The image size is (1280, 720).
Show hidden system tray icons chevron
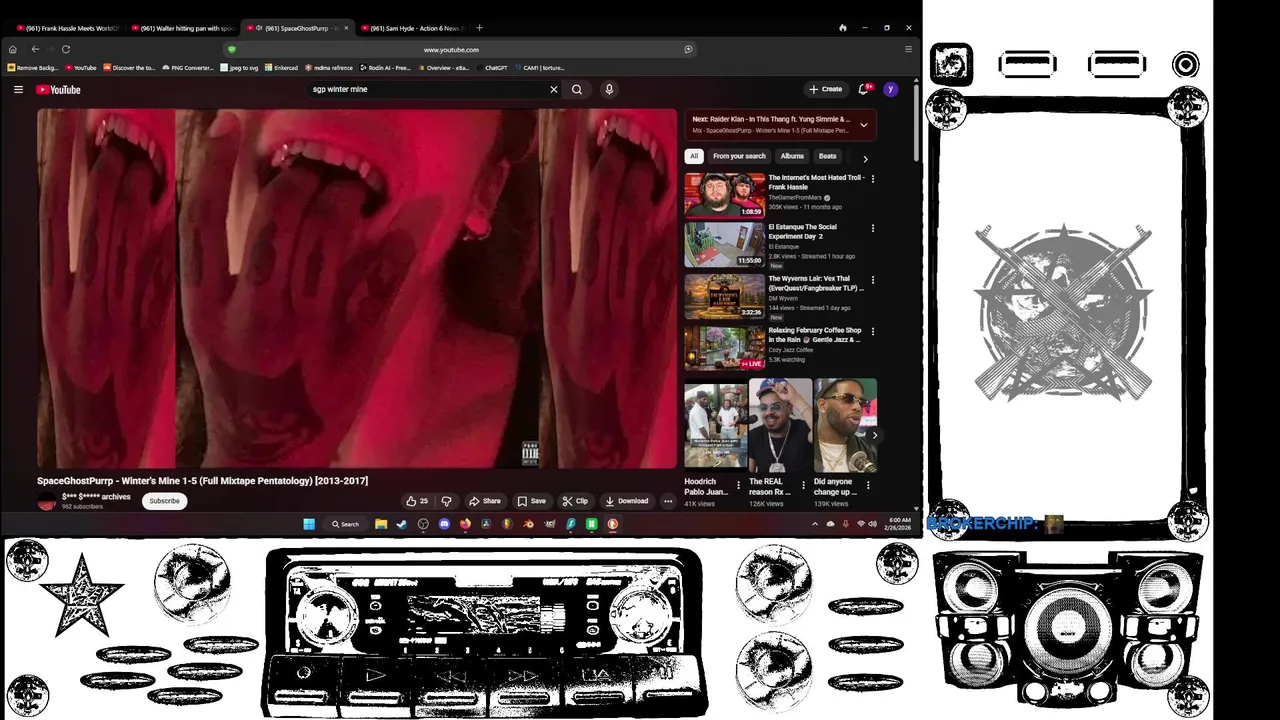[x=817, y=524]
